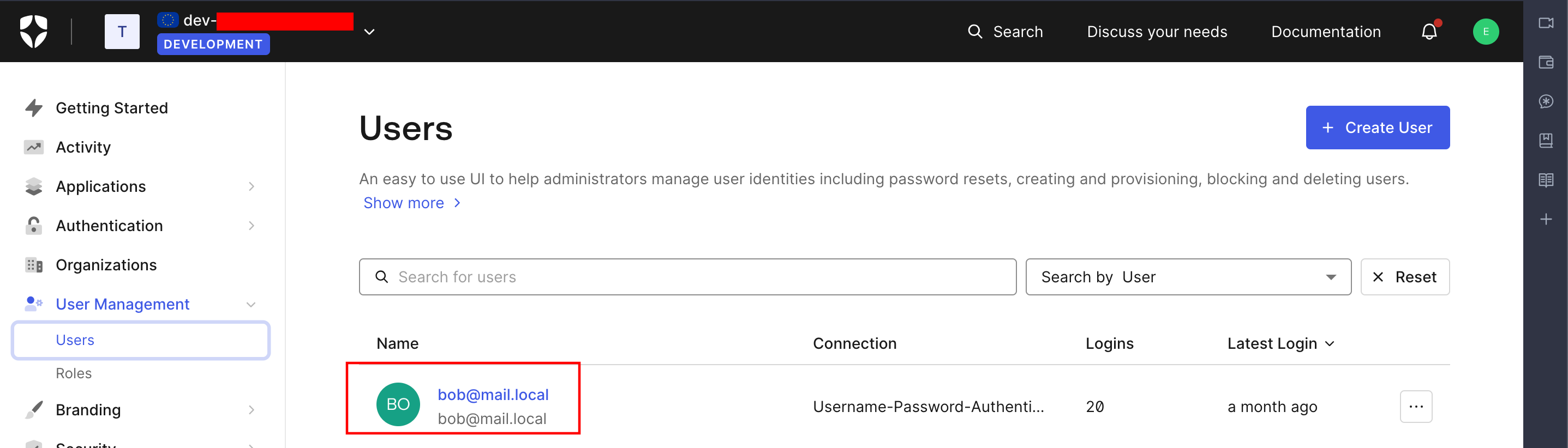Click plus icon in right side panel
The width and height of the screenshot is (1568, 448).
[x=1546, y=219]
